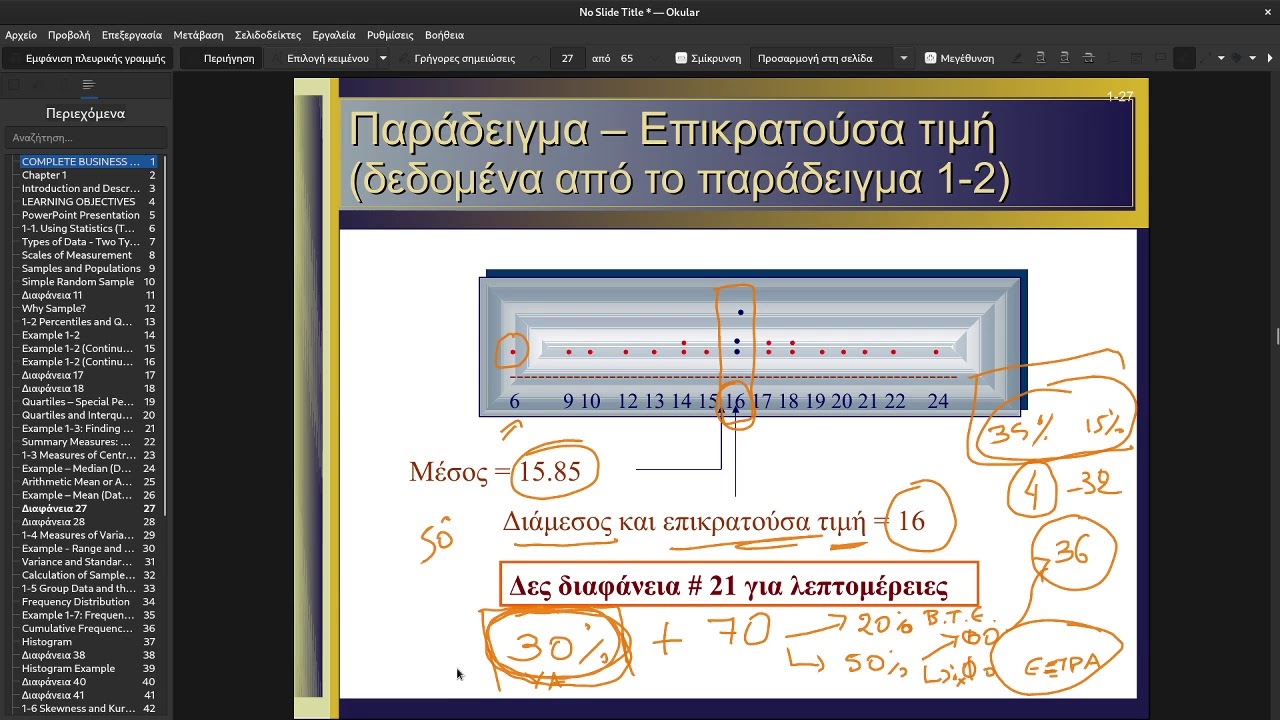Go to Διαφάνεια 40 entry
This screenshot has width=1280, height=720.
pos(89,682)
